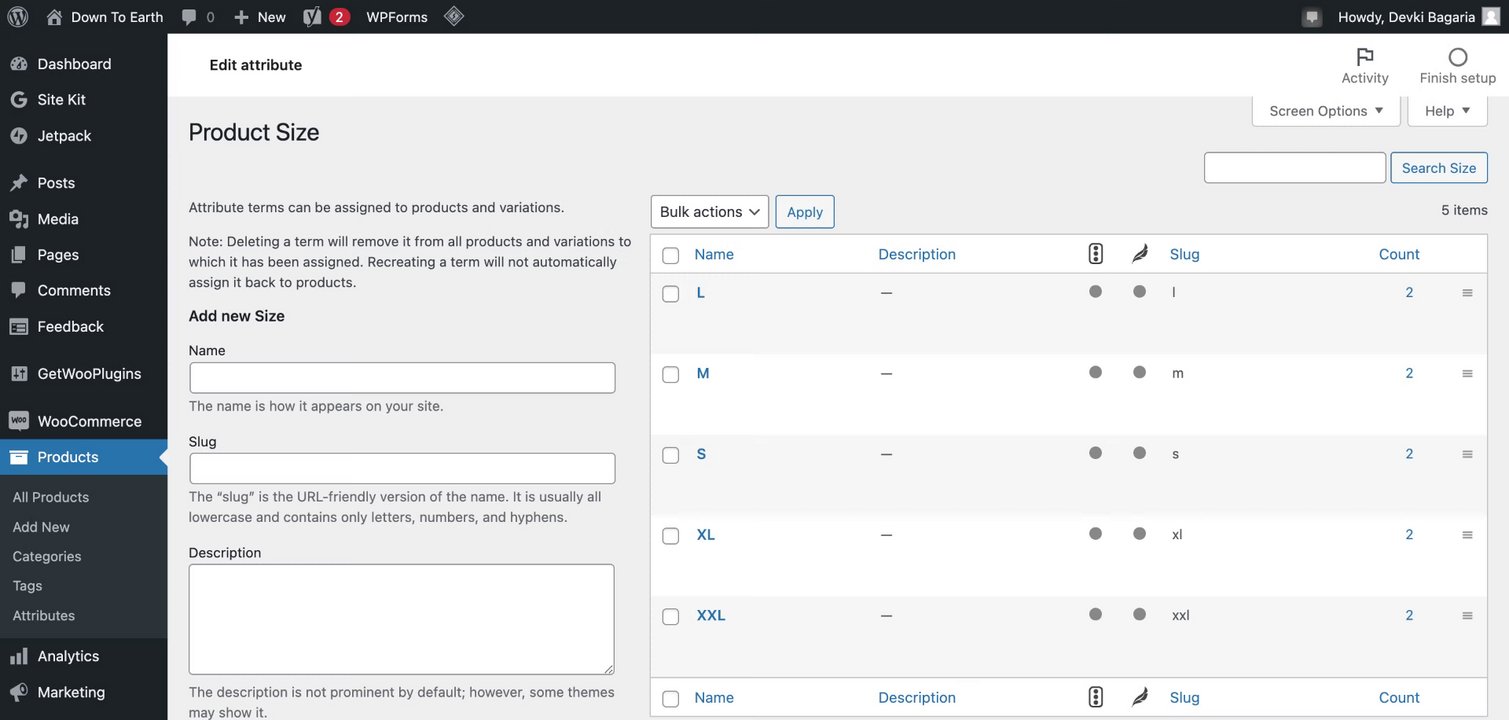Screen dimensions: 1509x720
Task: Click the Yoast SEO score column icon
Action: 1095,254
